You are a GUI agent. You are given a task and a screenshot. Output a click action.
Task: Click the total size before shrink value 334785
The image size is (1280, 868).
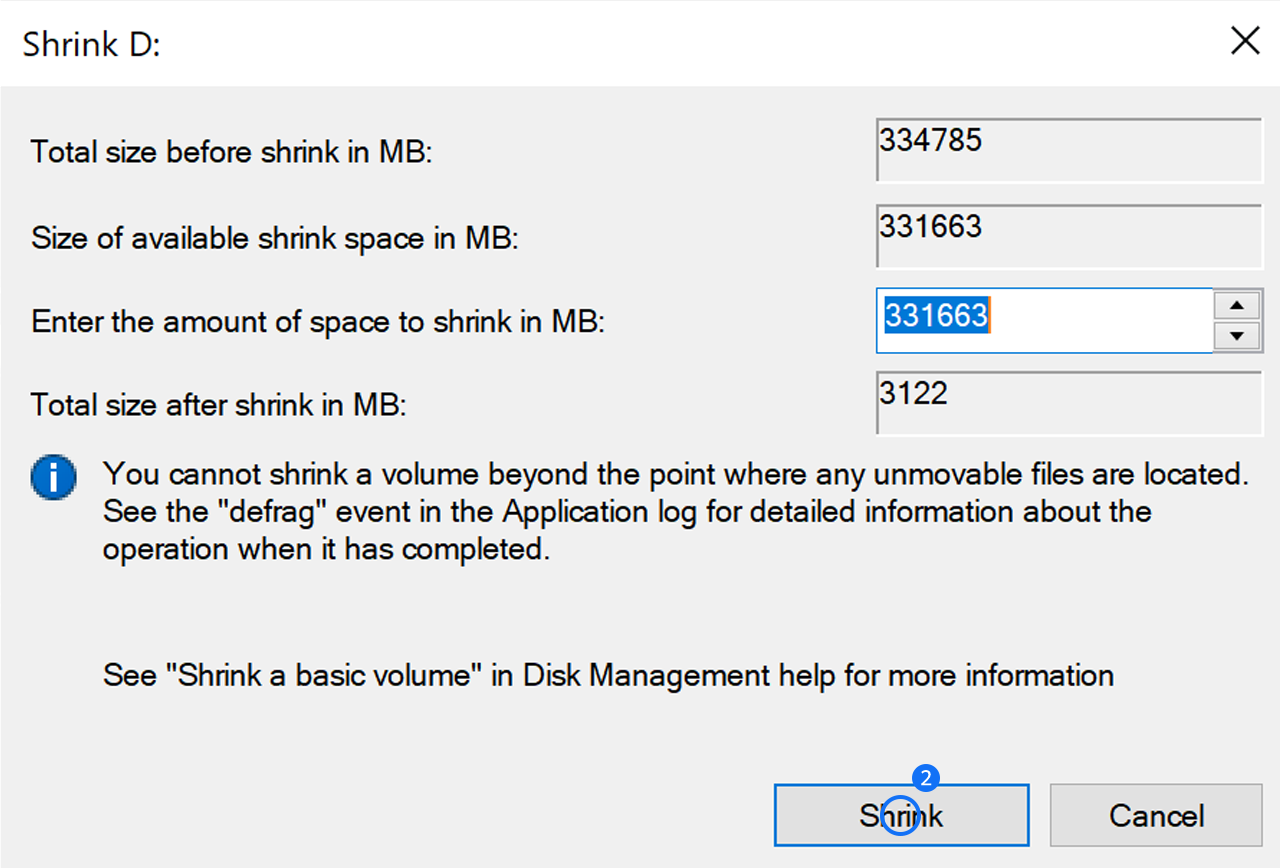click(x=1068, y=150)
